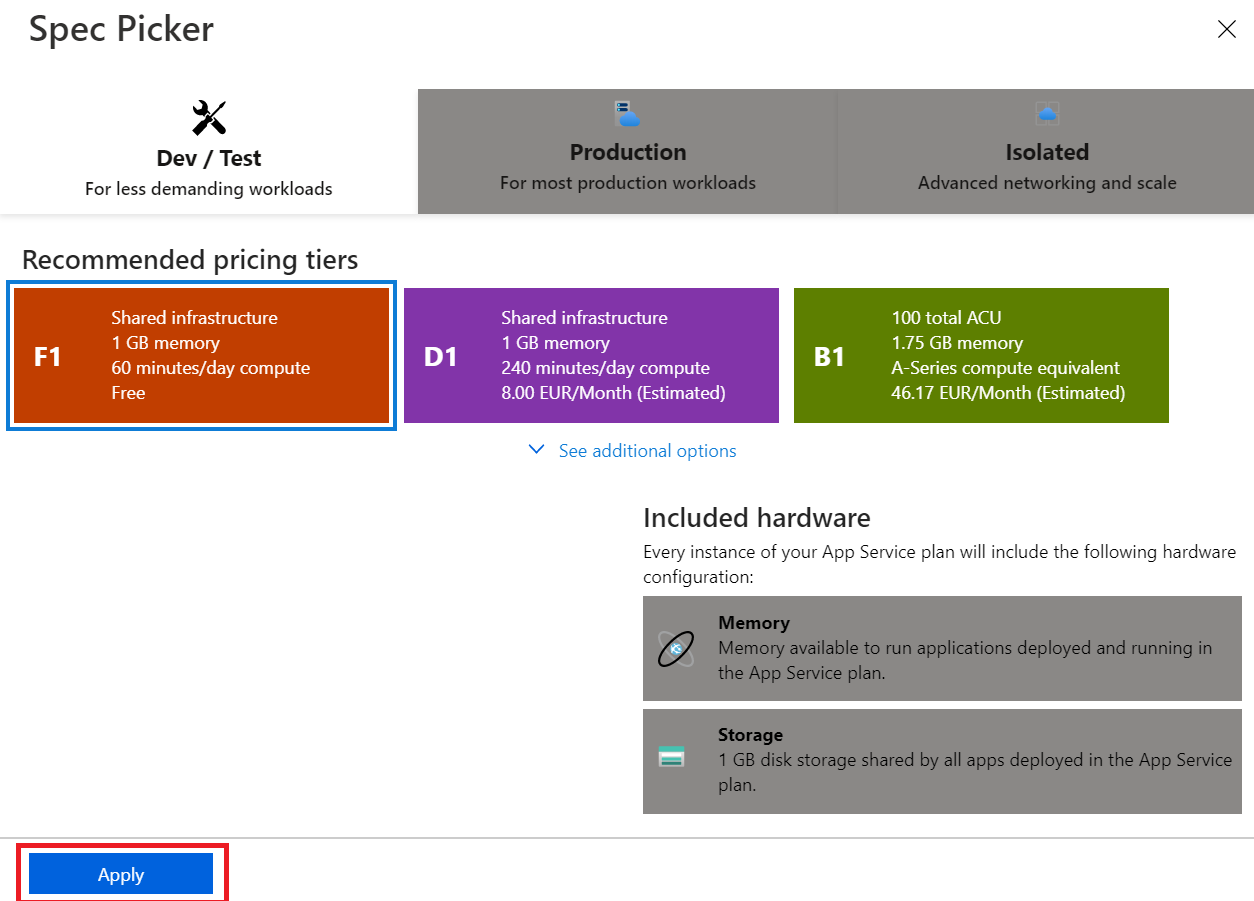Click the chevron next to See additional options
Screen dimensions: 1254x901
point(536,450)
